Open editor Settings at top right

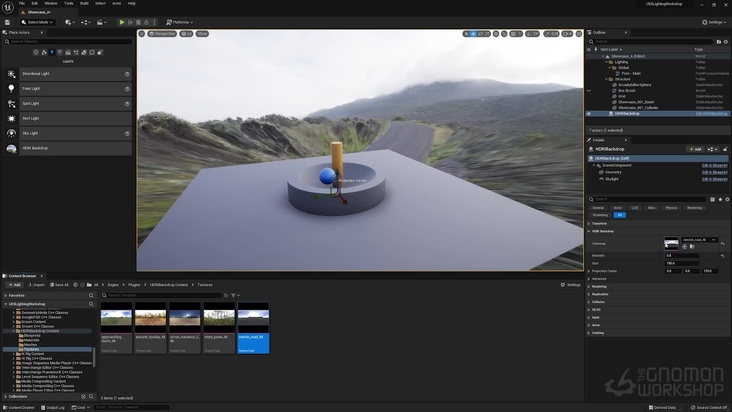[x=714, y=22]
